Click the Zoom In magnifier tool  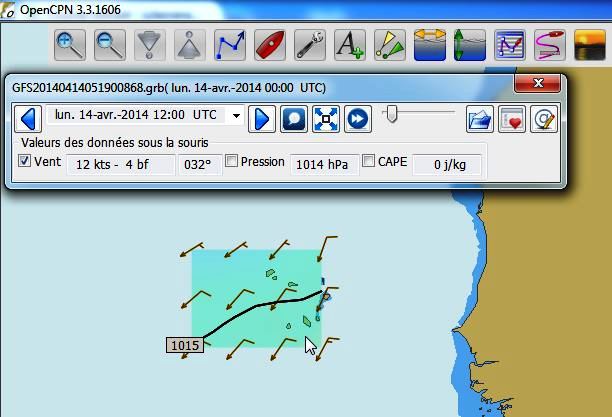tap(70, 45)
